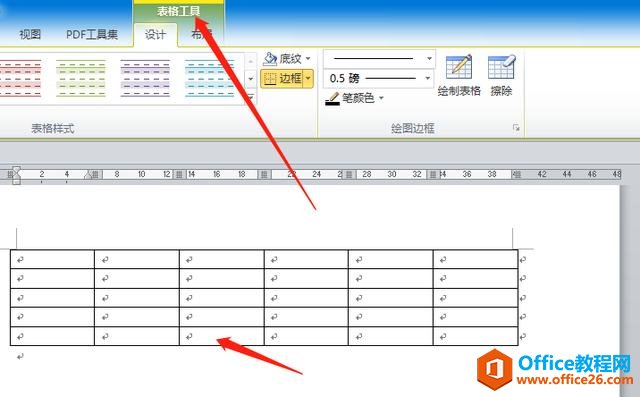Apply borders with the 边框 button
Screen dimensions: 640x397
pyautogui.click(x=282, y=78)
